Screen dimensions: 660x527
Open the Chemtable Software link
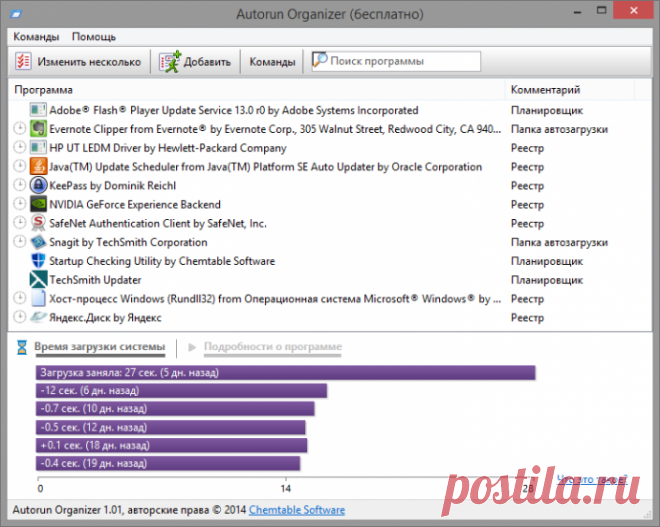pyautogui.click(x=297, y=510)
